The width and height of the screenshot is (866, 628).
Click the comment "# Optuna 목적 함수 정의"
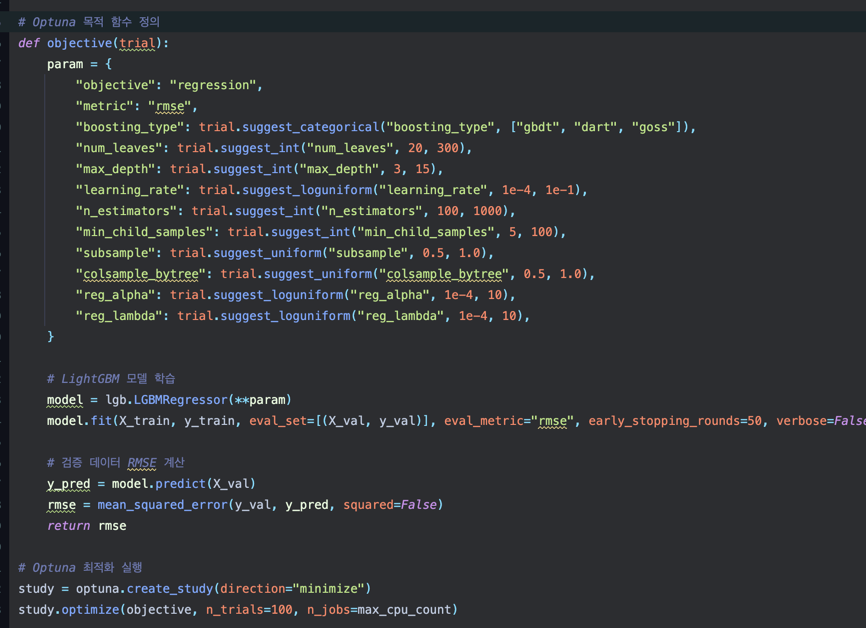[89, 22]
